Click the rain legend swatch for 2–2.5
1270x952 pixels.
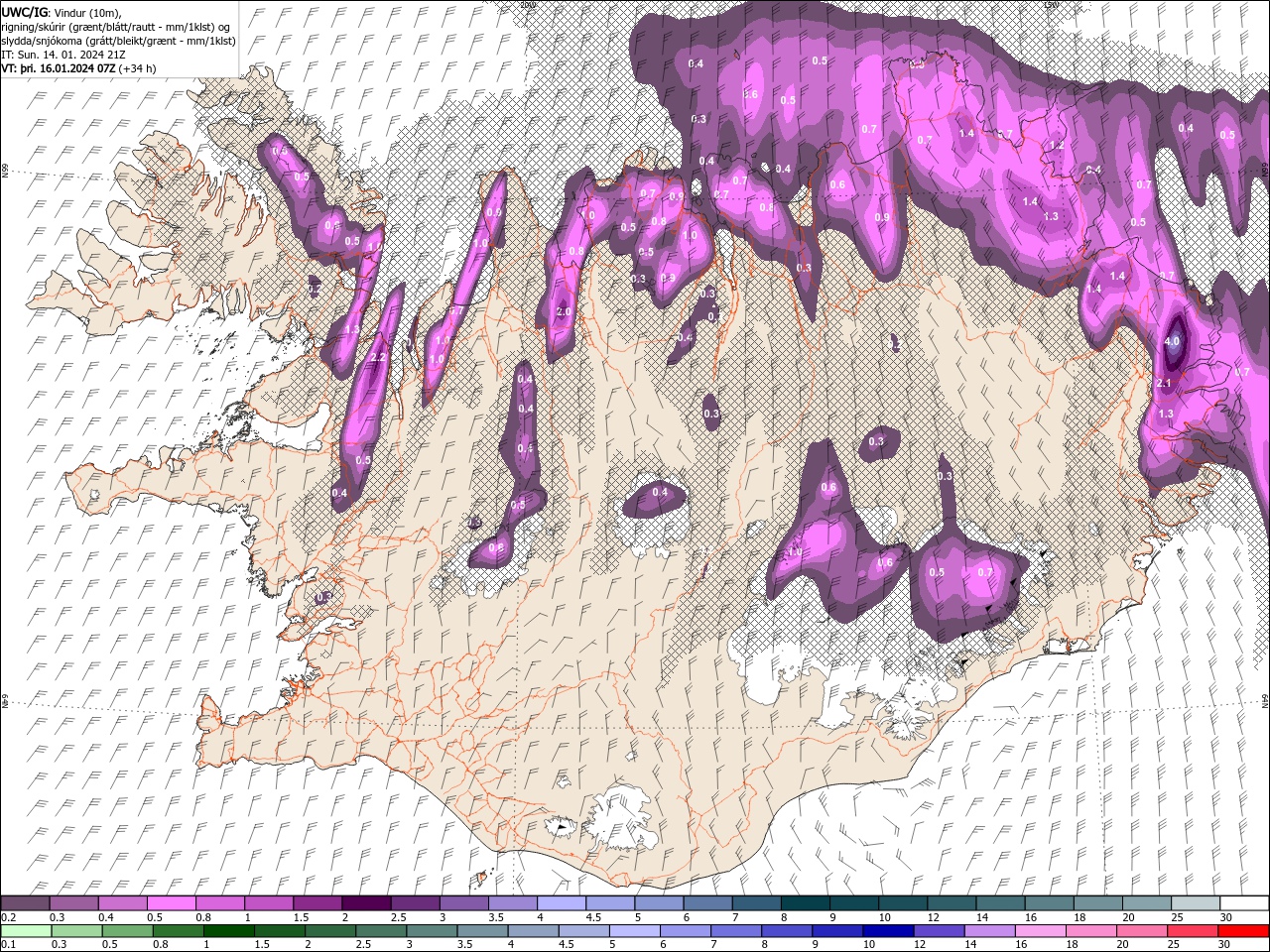tap(331, 931)
